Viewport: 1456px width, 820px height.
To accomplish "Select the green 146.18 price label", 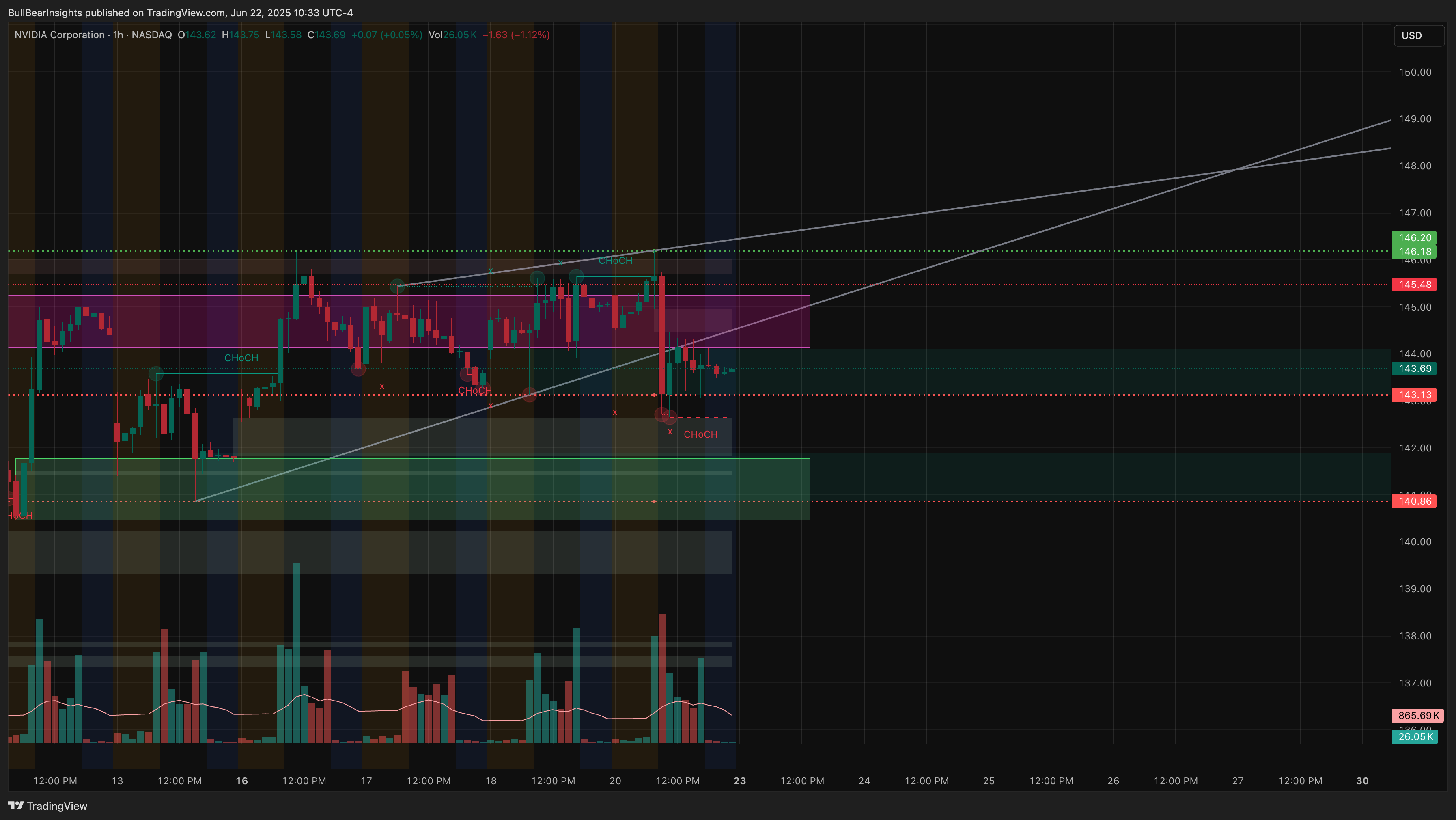I will point(1414,251).
